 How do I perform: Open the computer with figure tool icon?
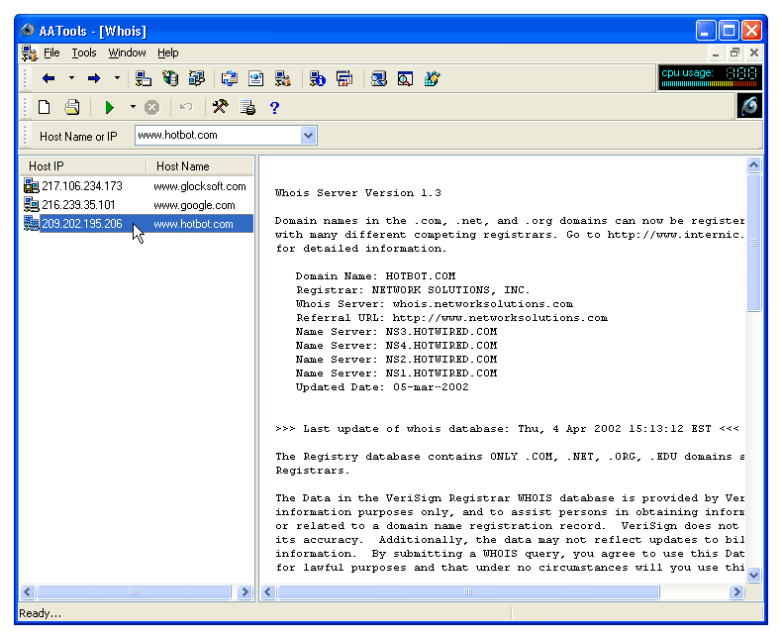(283, 78)
